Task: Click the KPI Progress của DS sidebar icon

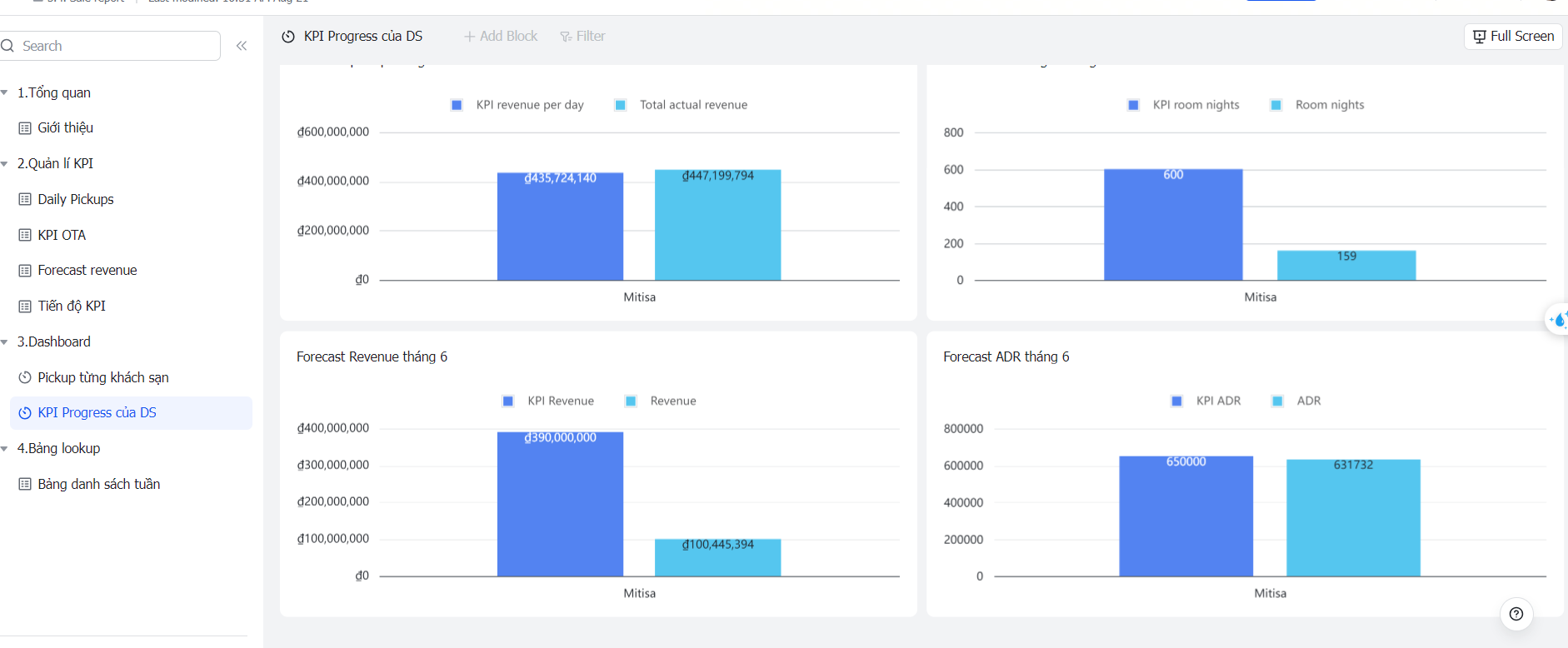Action: click(25, 413)
